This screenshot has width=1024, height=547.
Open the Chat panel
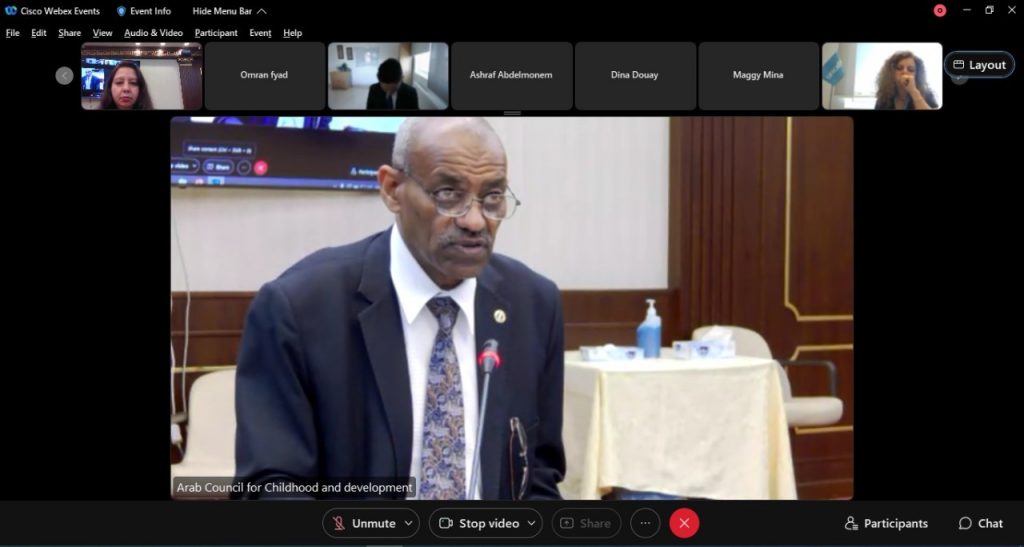point(981,524)
